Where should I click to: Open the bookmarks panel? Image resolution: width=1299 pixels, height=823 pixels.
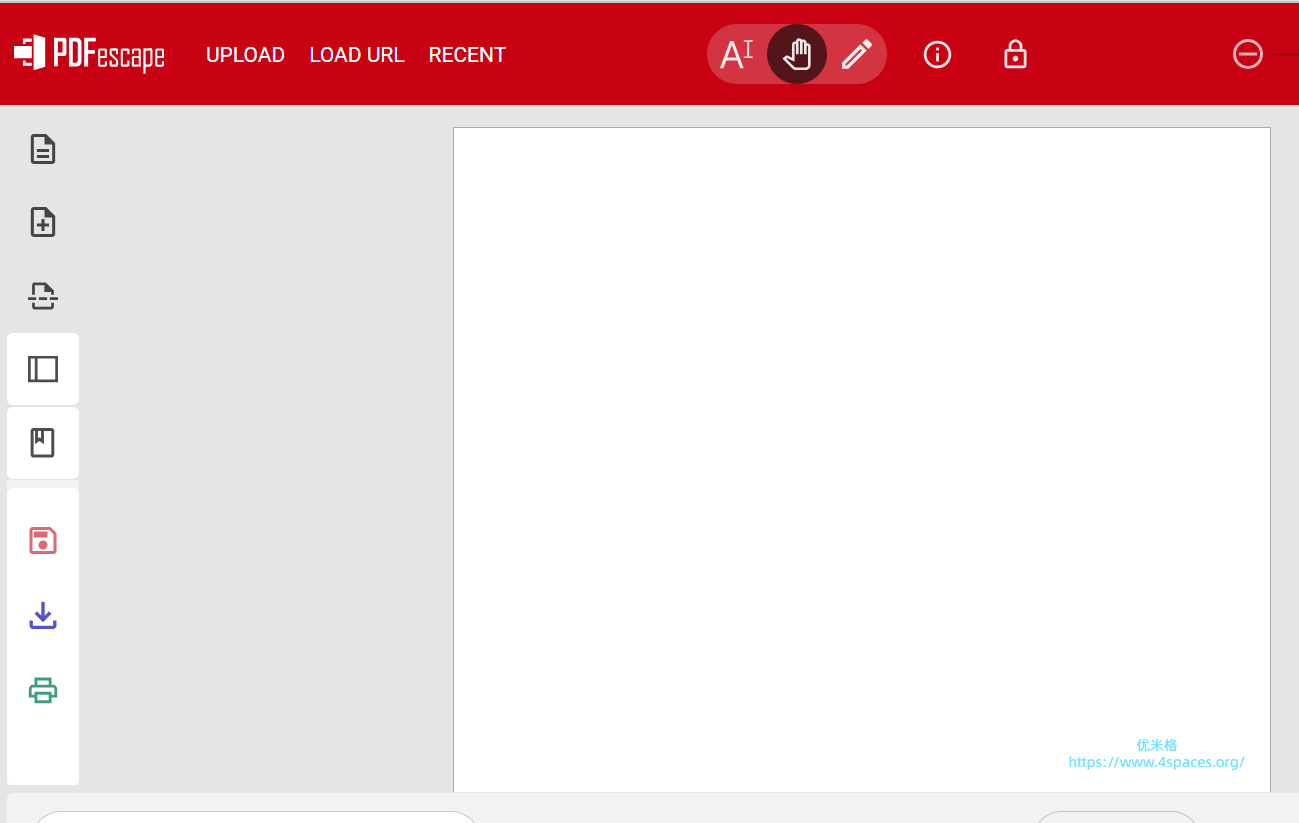(x=43, y=443)
